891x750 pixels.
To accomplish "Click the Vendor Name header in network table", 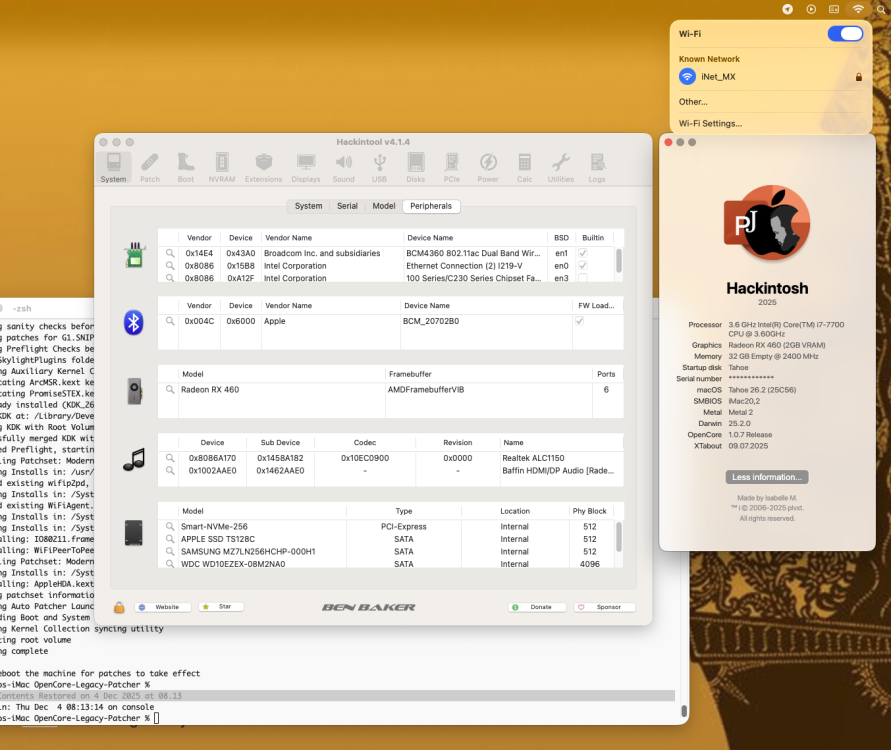I will click(289, 238).
